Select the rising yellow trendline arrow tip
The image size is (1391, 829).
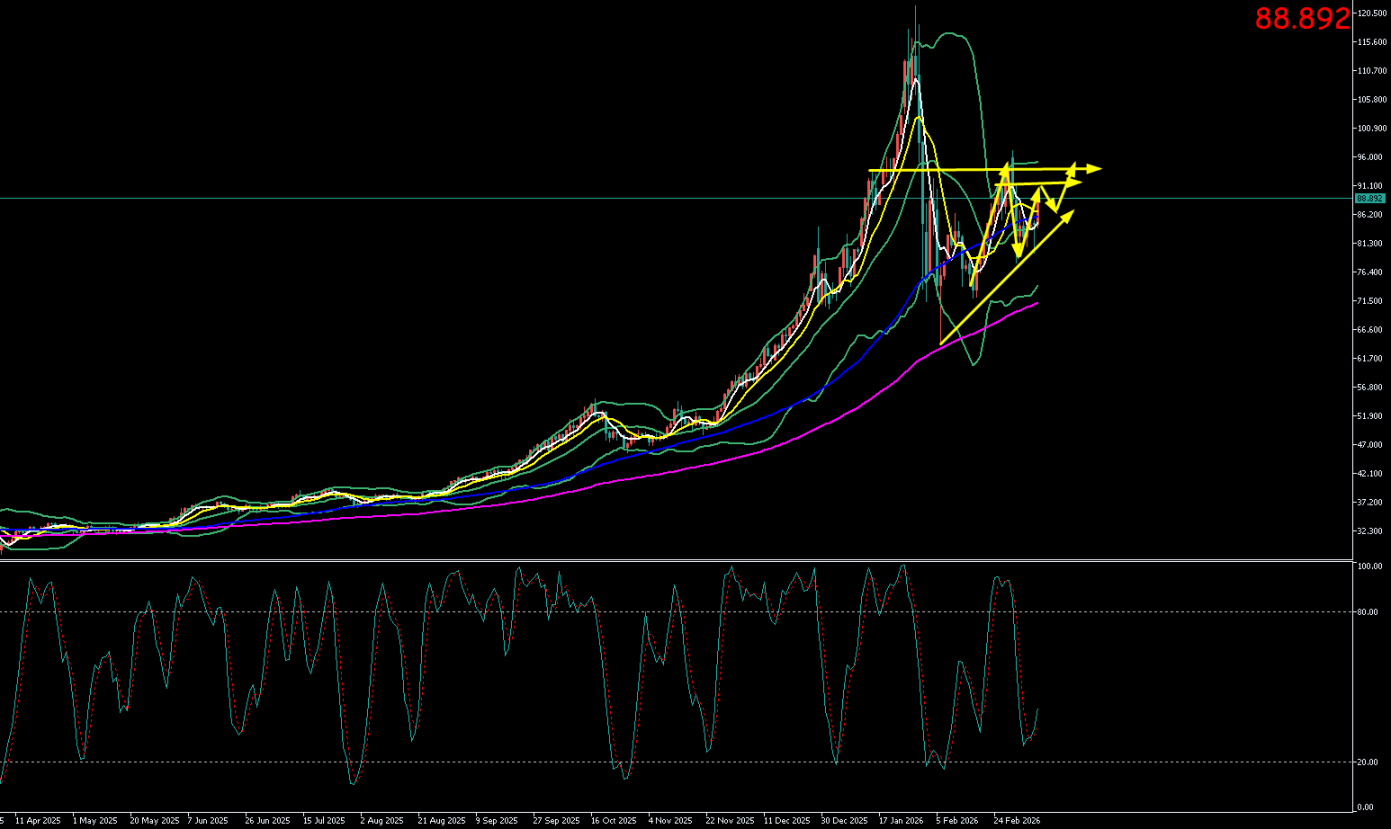1068,215
